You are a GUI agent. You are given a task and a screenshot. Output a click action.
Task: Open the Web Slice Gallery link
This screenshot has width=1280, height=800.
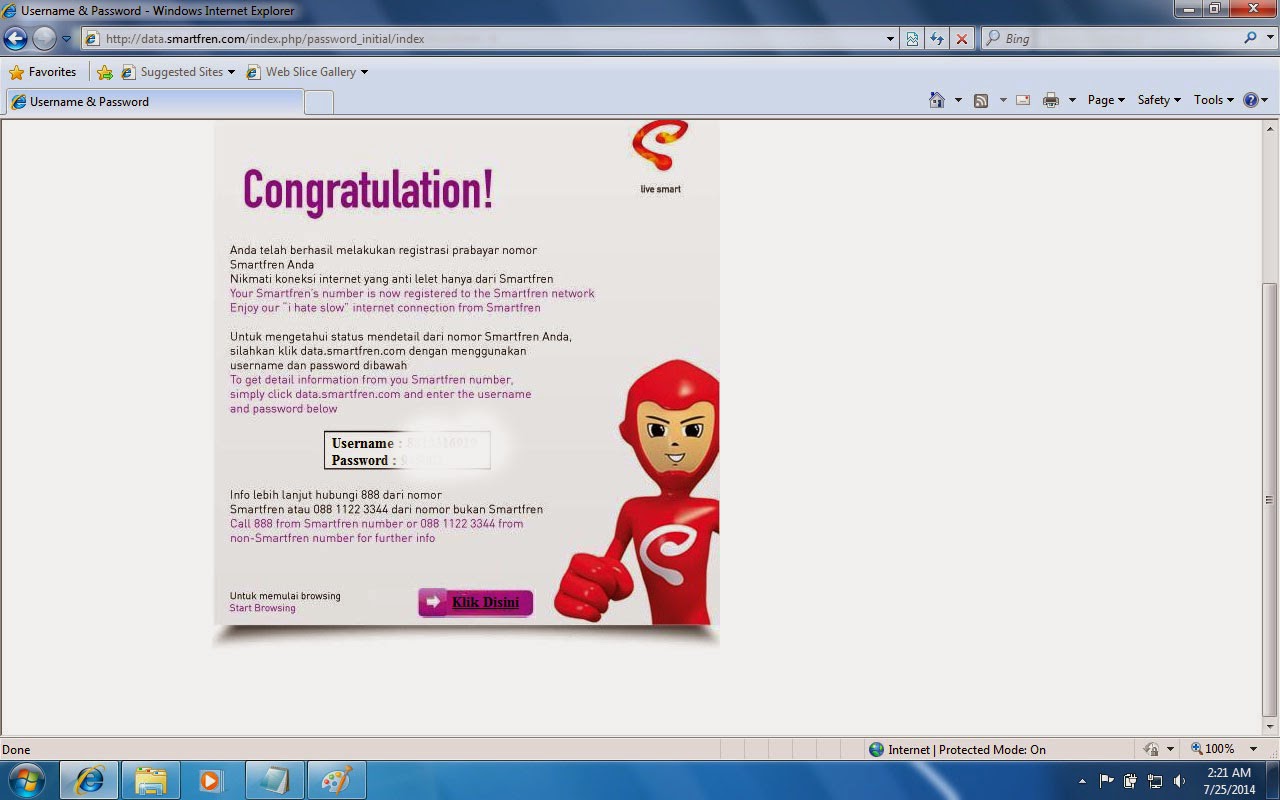pos(301,72)
